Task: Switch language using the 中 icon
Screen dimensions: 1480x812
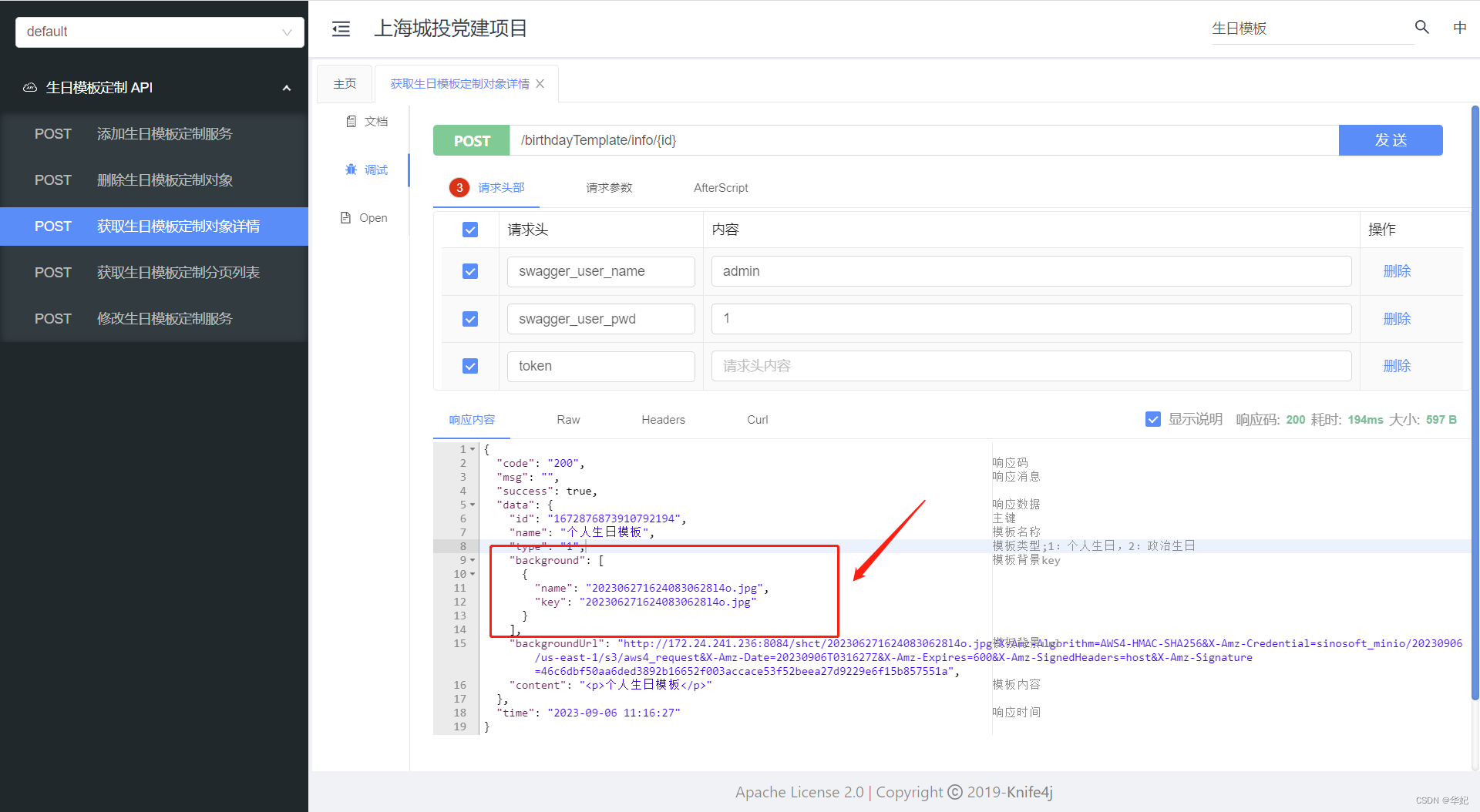Action: click(x=1460, y=27)
